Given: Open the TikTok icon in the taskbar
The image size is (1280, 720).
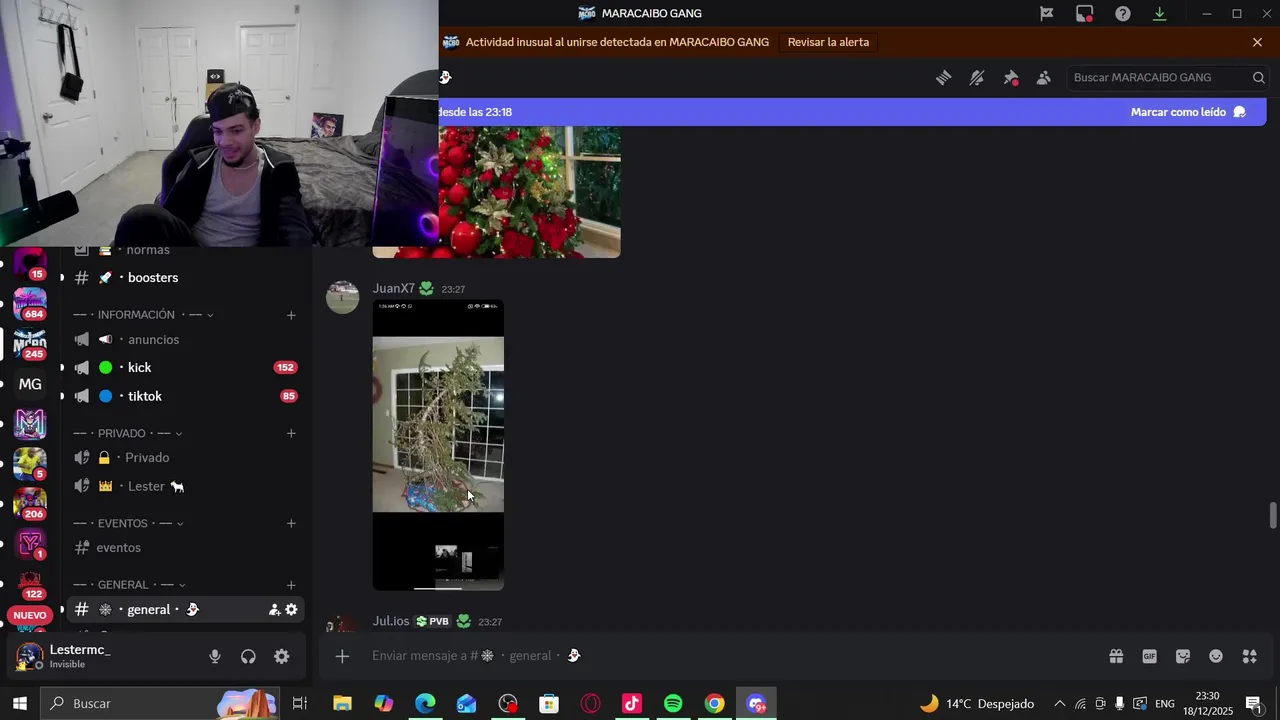Looking at the screenshot, I should pyautogui.click(x=632, y=704).
